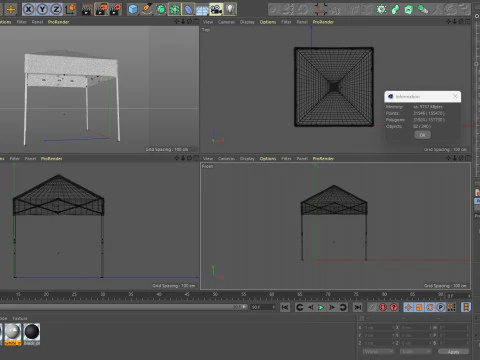Click the lower-left viewport zoom icon
This screenshot has width=480, height=360.
(183, 158)
